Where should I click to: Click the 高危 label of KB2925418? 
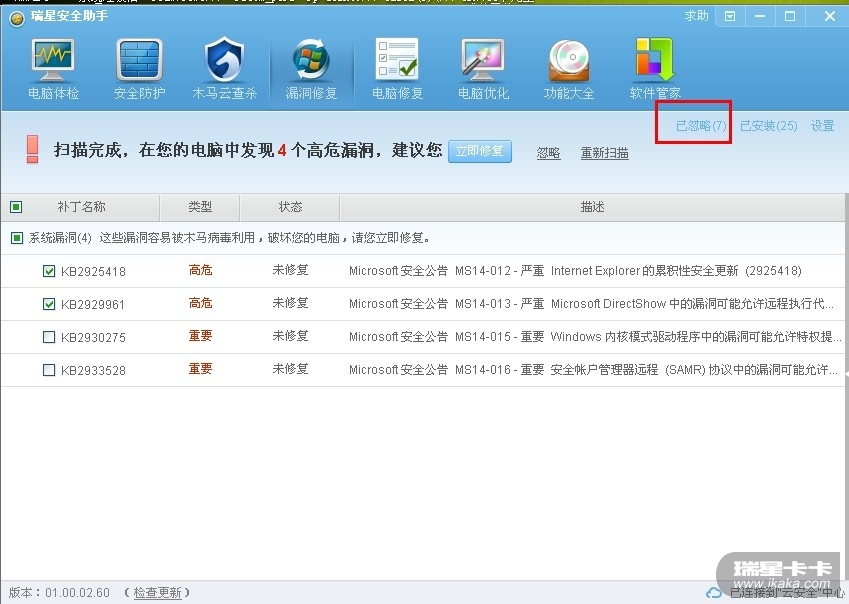pos(200,270)
